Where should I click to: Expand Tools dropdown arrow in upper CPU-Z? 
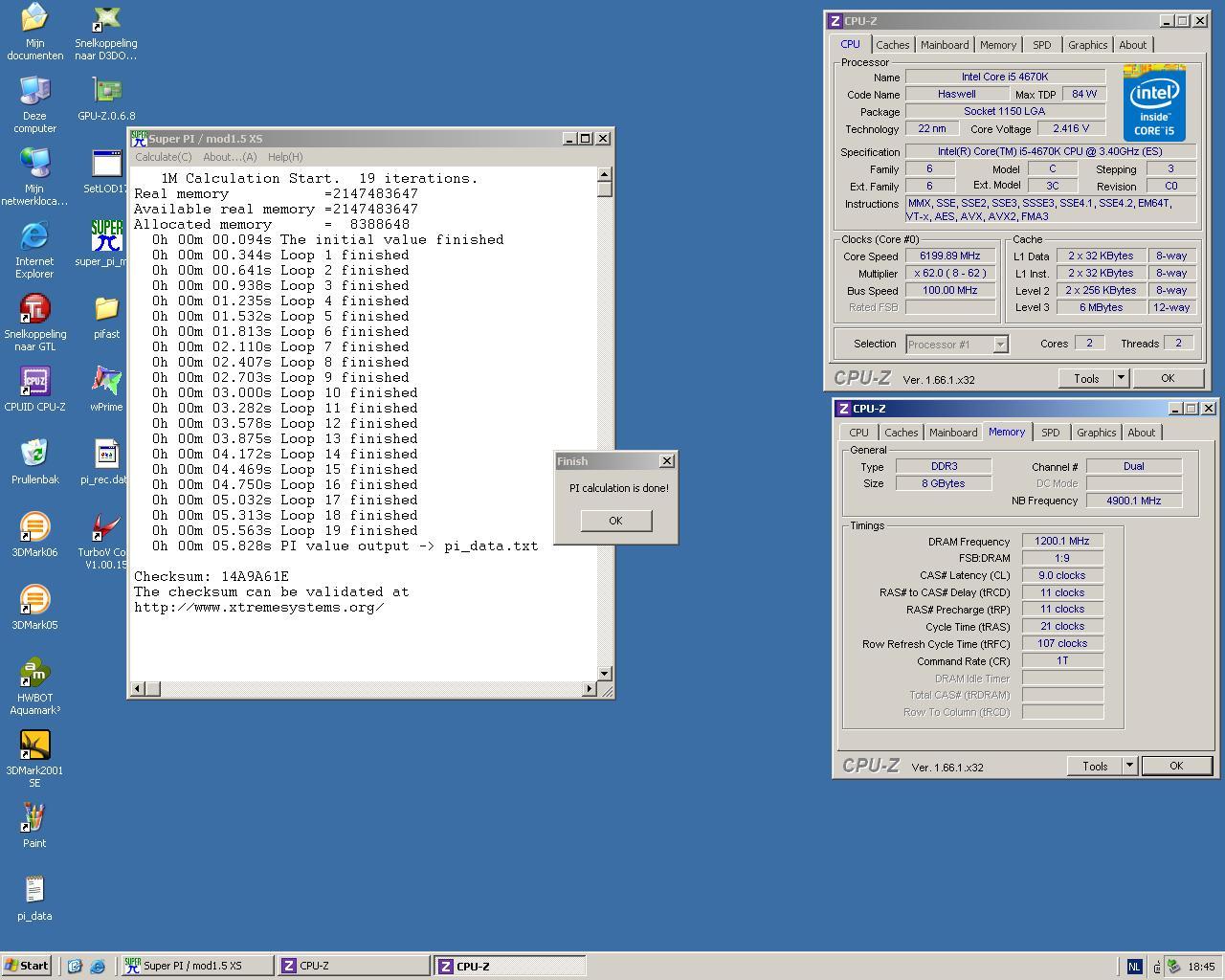(1121, 378)
